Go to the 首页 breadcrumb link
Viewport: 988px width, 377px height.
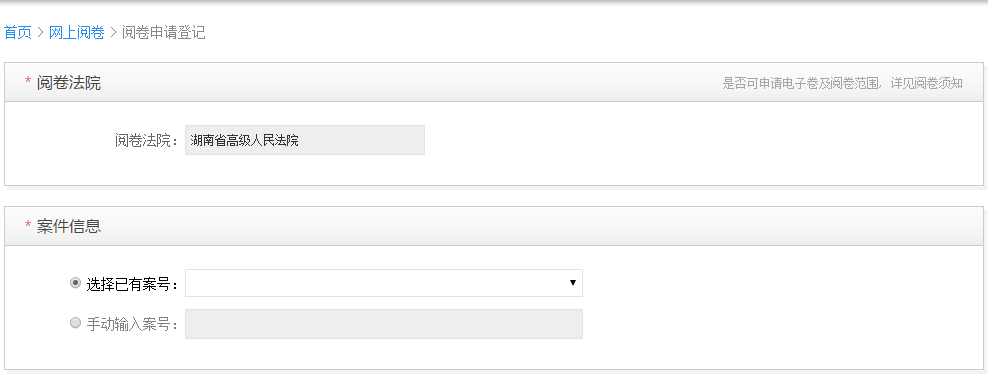(x=18, y=33)
